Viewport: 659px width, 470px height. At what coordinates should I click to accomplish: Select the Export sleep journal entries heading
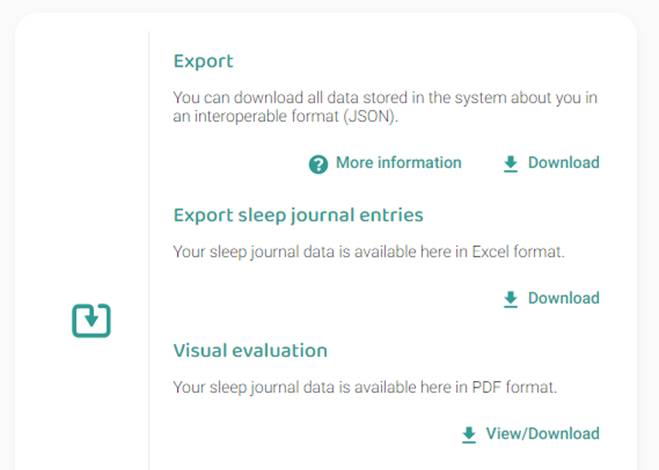[x=298, y=215]
